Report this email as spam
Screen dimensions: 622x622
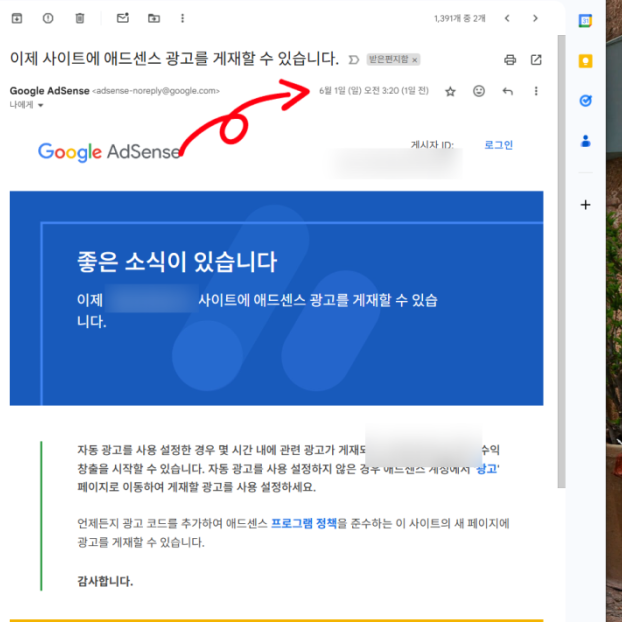click(48, 18)
